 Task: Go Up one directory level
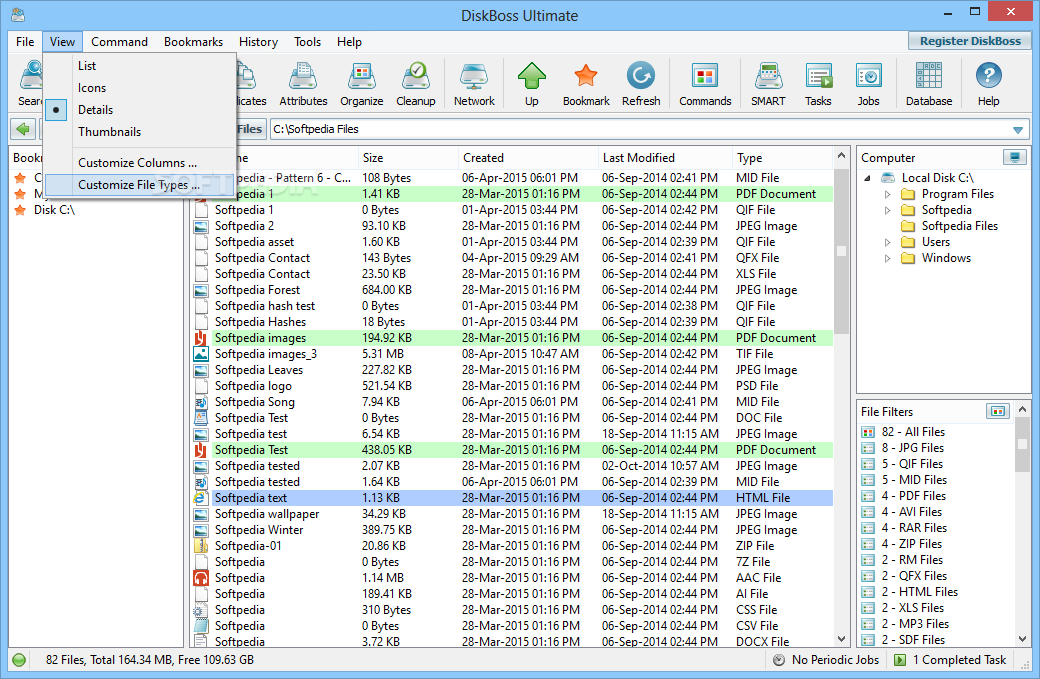(531, 84)
